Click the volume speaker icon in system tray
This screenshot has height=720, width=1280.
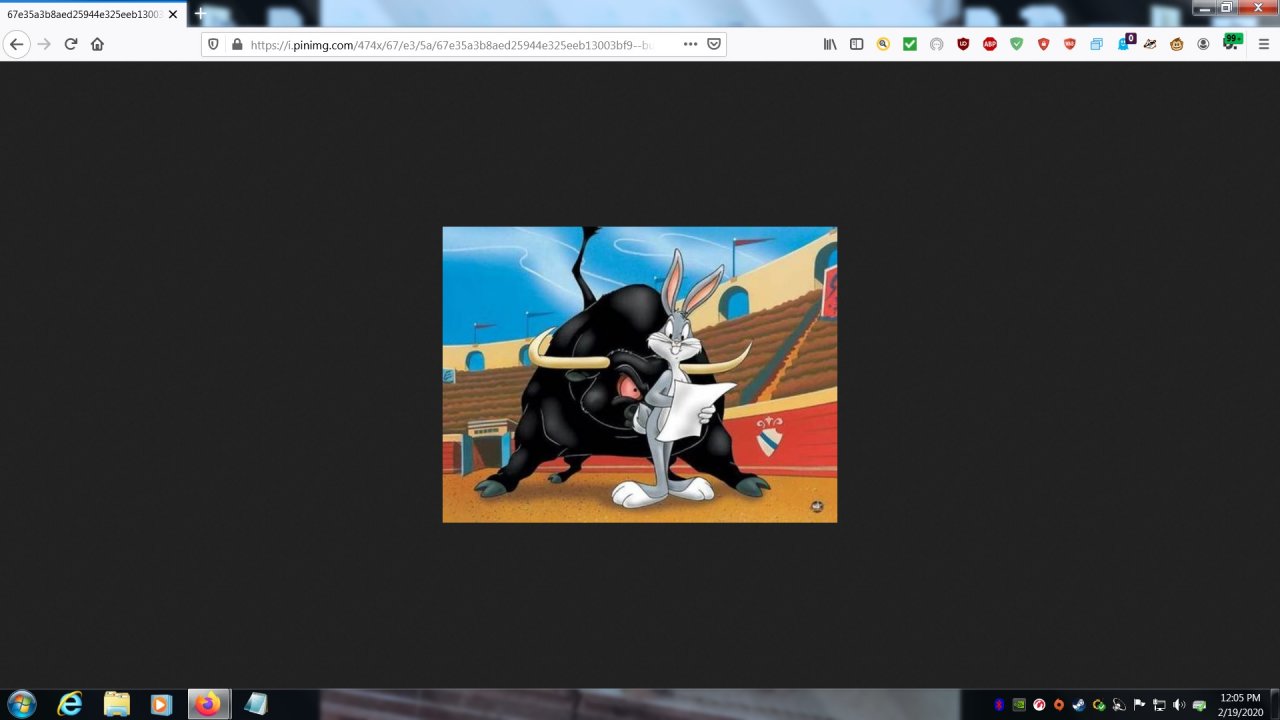click(1178, 704)
